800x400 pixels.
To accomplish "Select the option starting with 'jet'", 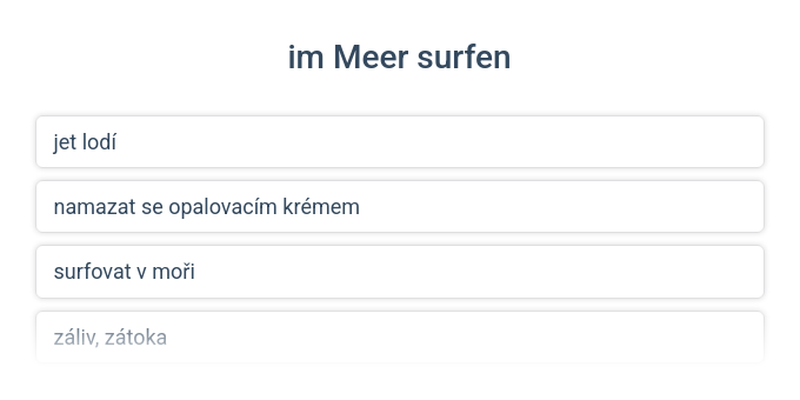I will point(400,142).
